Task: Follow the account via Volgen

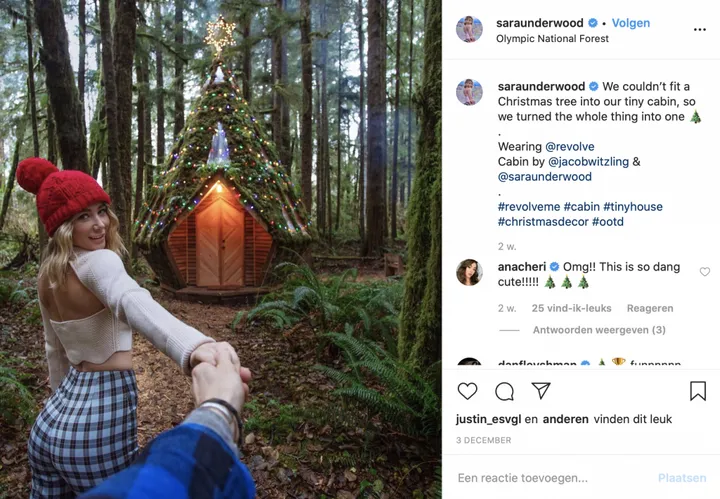Action: point(630,22)
